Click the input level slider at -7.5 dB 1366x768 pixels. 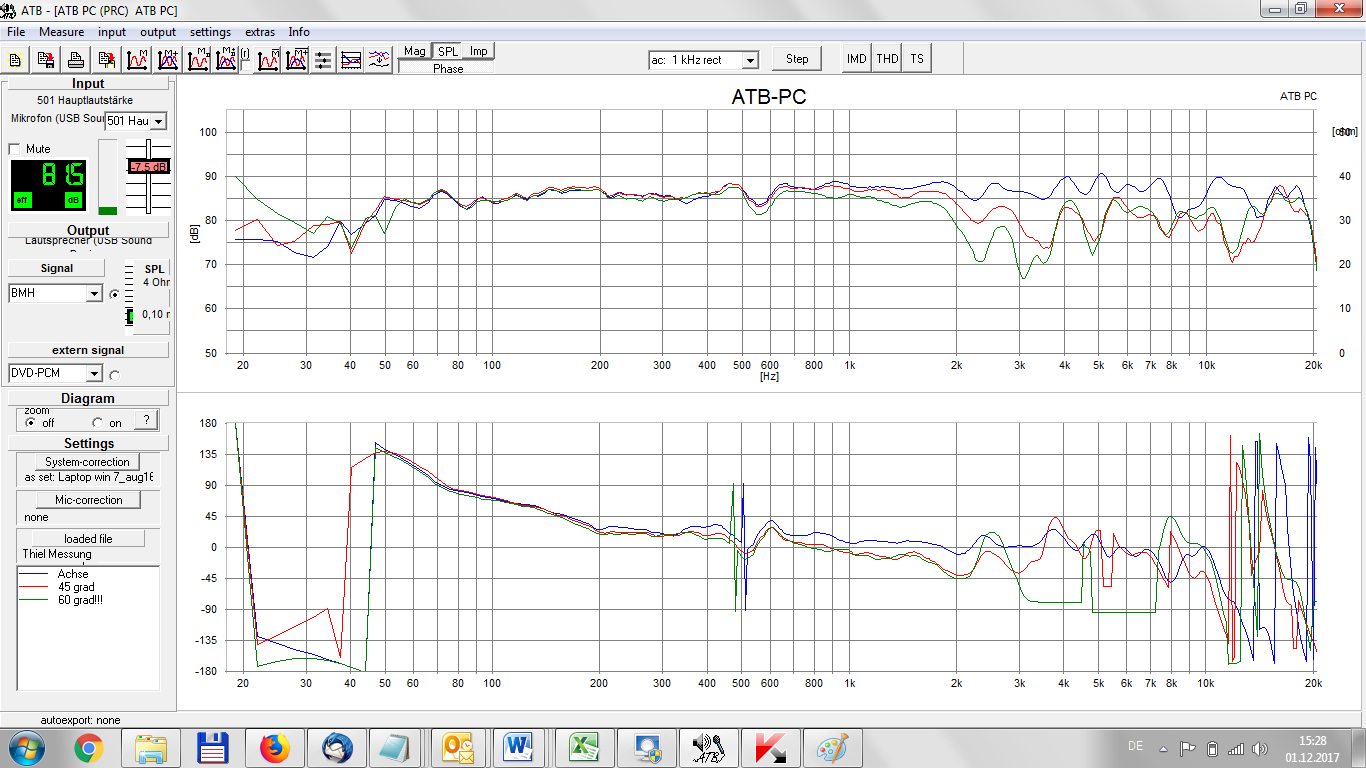coord(148,168)
